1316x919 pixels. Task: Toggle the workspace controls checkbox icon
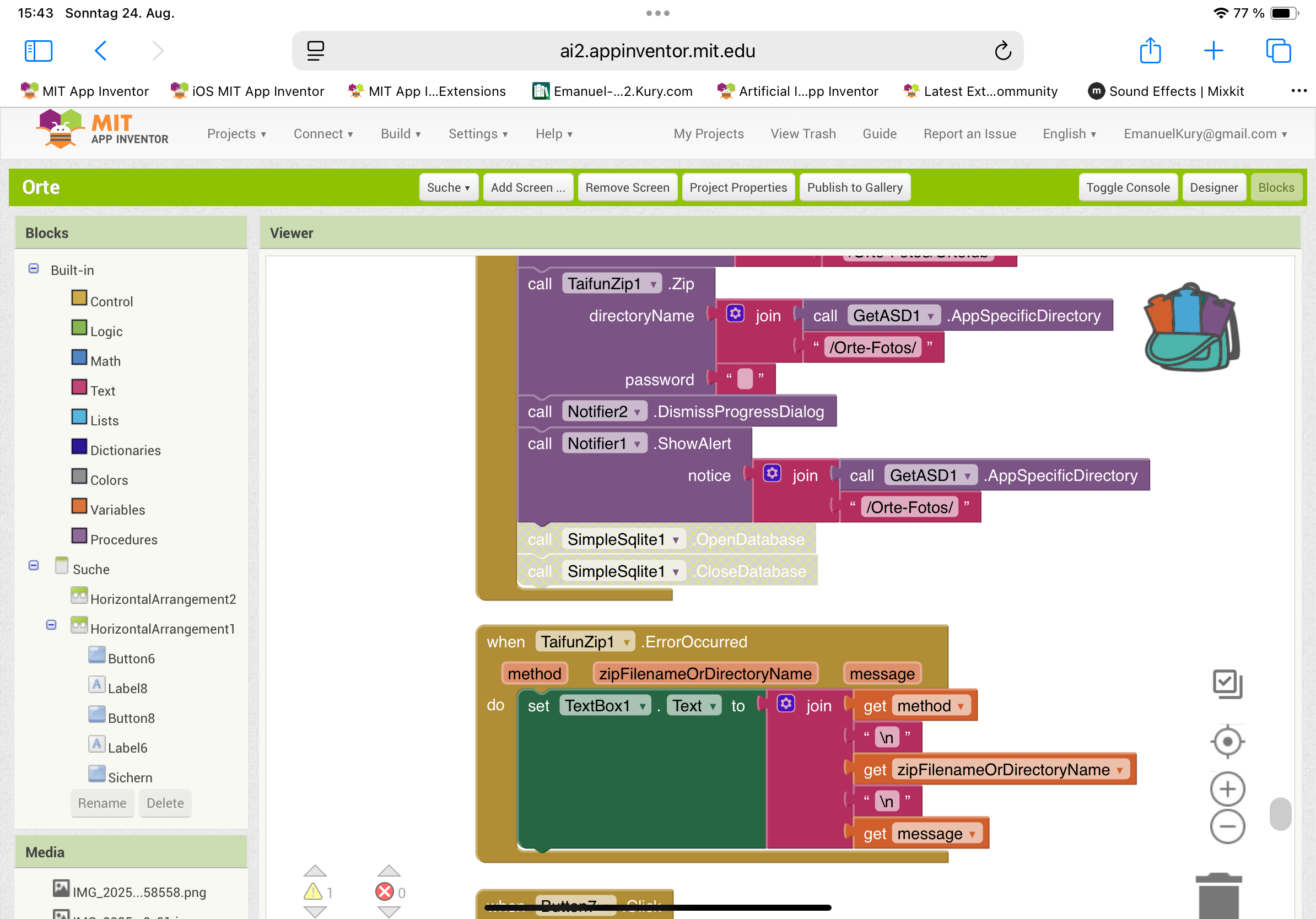pos(1227,684)
